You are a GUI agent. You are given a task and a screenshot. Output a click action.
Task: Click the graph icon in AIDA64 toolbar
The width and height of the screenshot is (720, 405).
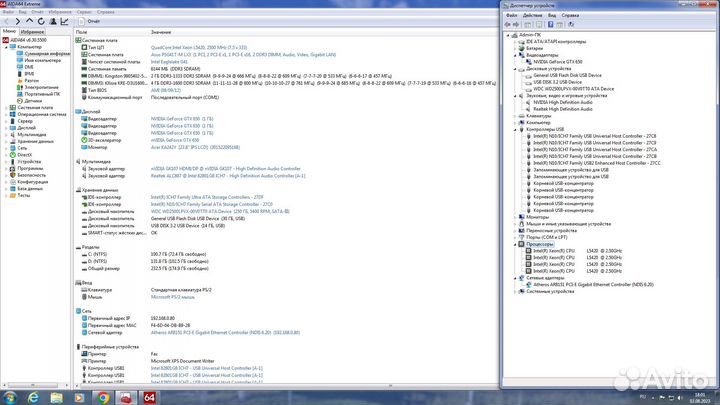(x=65, y=21)
